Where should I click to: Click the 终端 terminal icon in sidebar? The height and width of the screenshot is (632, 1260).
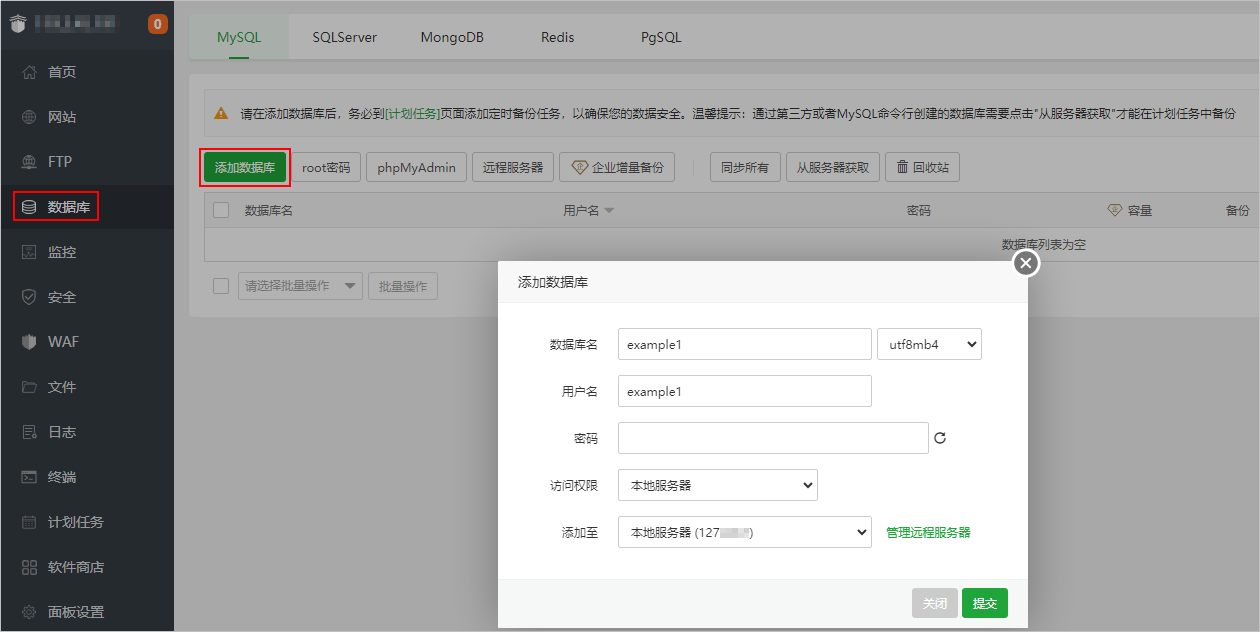tap(29, 477)
